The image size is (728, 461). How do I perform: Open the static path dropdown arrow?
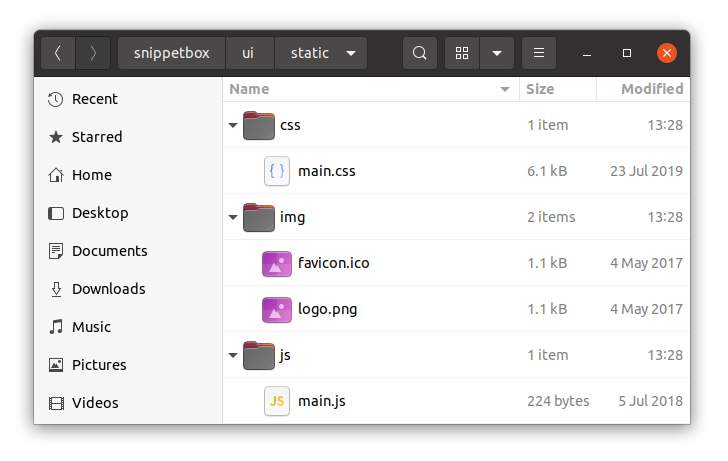(x=350, y=53)
